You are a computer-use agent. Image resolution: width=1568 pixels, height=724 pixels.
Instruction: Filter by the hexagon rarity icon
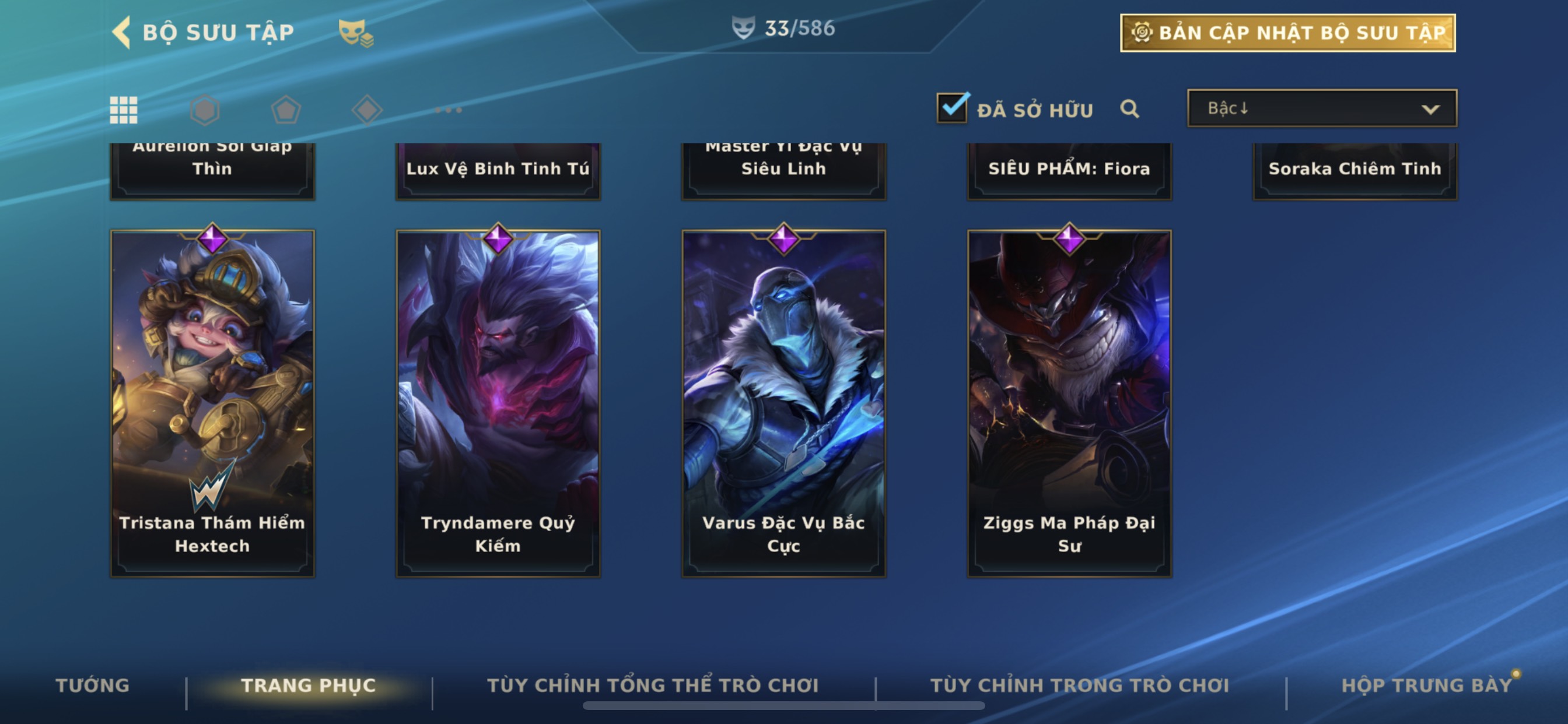205,110
